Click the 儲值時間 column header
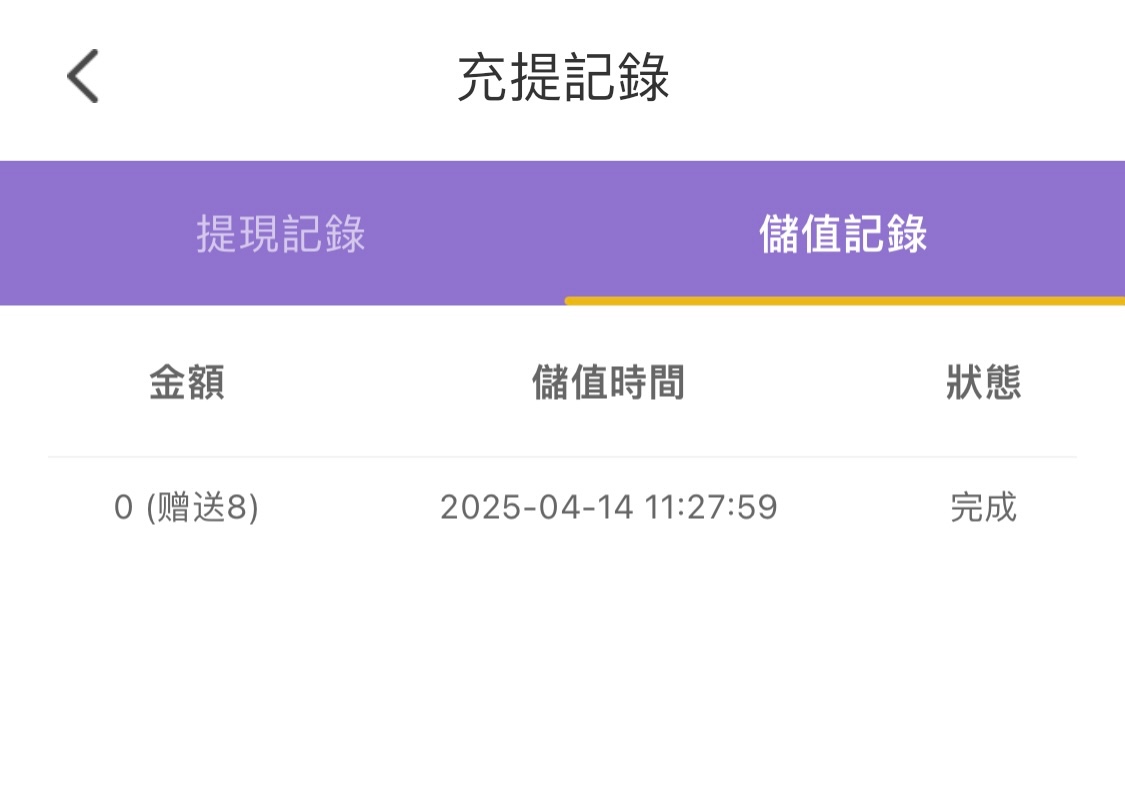Image resolution: width=1125 pixels, height=796 pixels. 608,383
